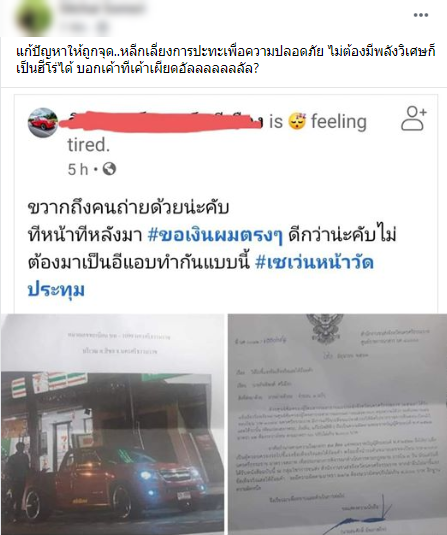Click the shared post text ขวากถึงคนถ่ายด้วยน่ะคับ
This screenshot has height=535, width=447.
(x=128, y=207)
